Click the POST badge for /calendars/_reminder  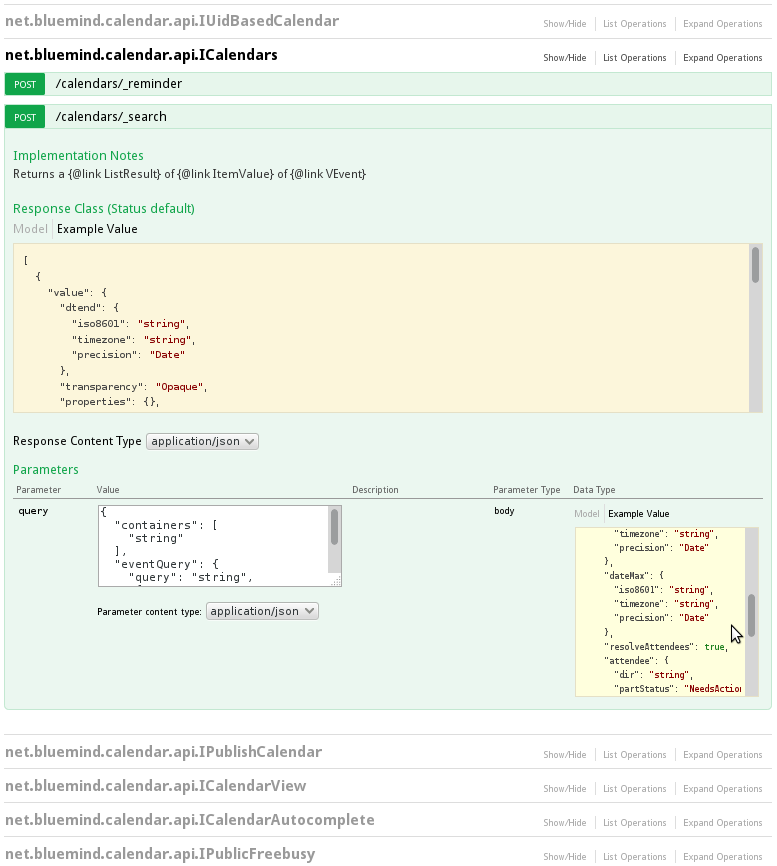pos(25,85)
